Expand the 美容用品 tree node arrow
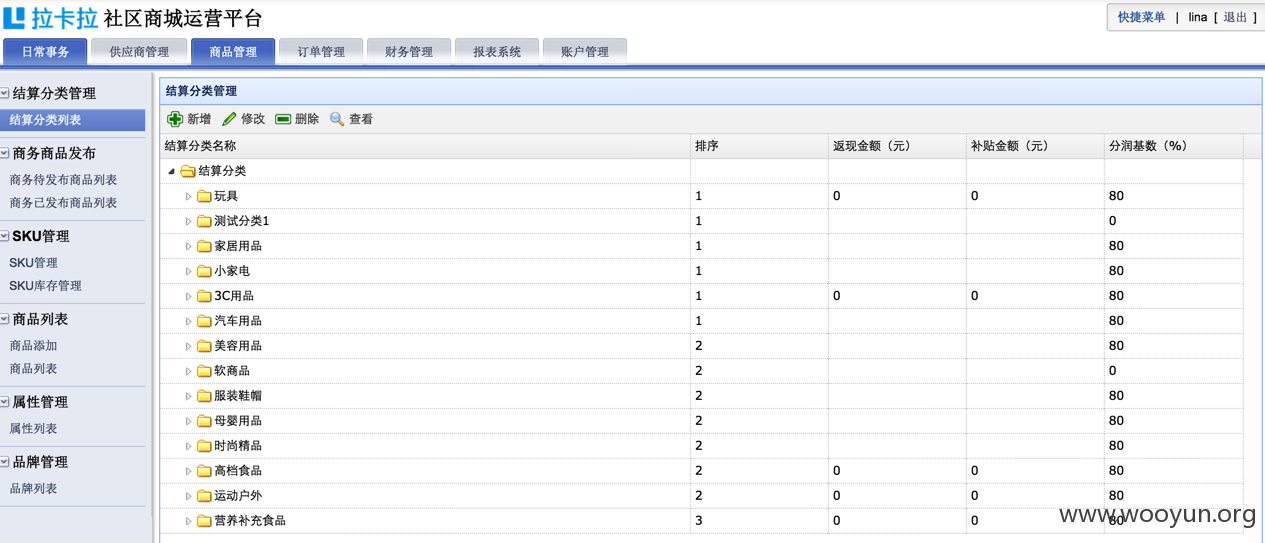The height and width of the screenshot is (543, 1265). point(188,346)
